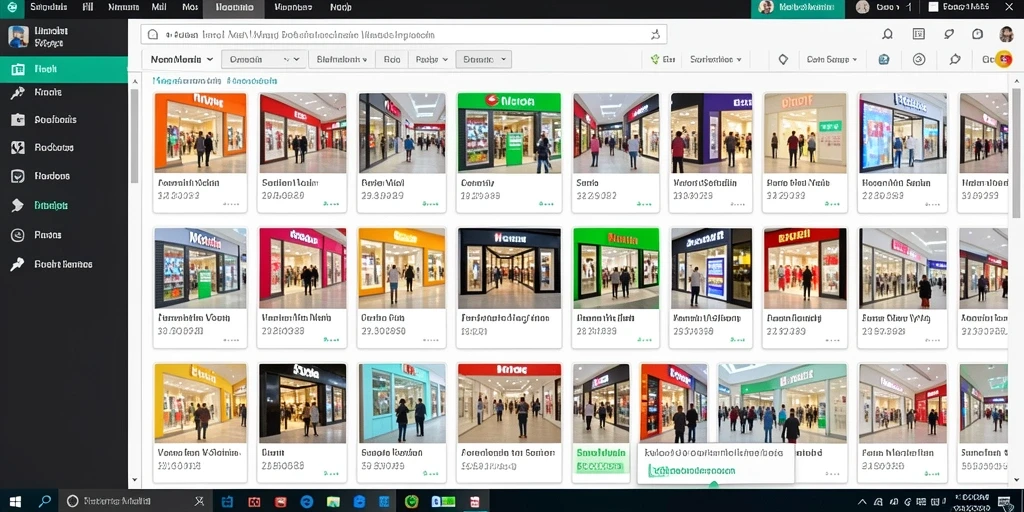Expand the first bold dropdown in filter bar

click(x=182, y=59)
